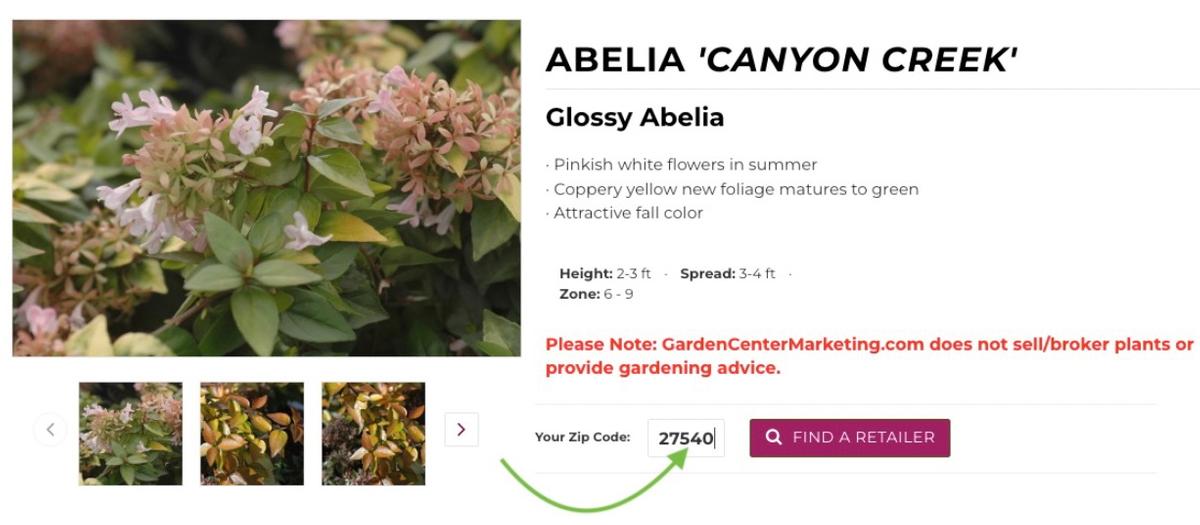The image size is (1200, 525).
Task: Click the Height specification label
Action: 586,274
